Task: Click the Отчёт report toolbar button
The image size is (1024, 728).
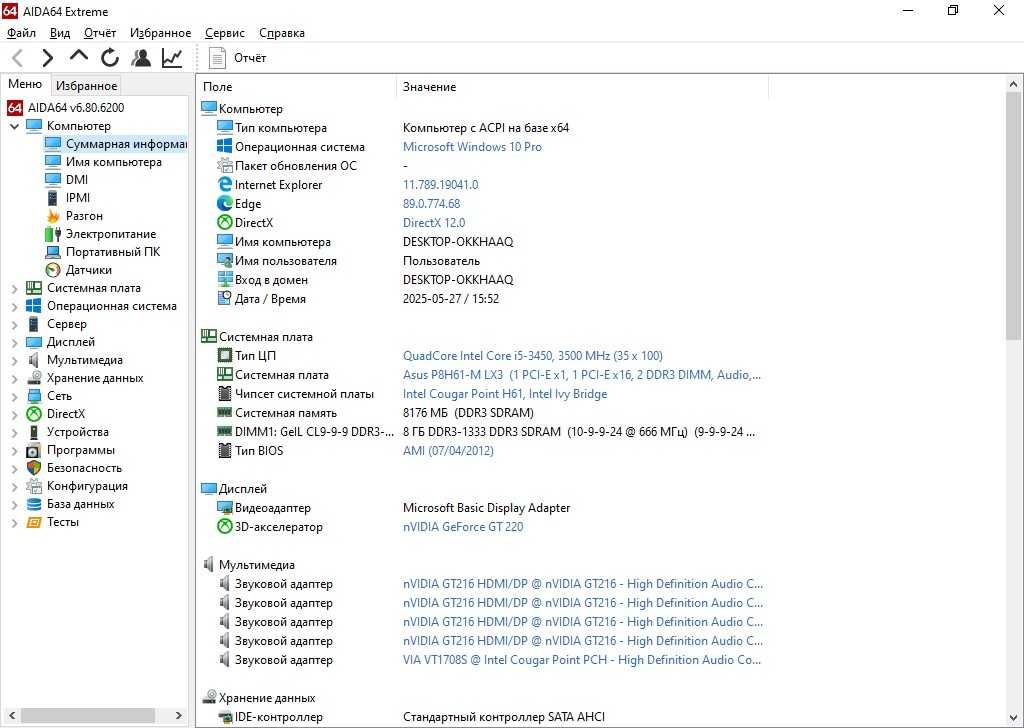Action: click(x=238, y=58)
